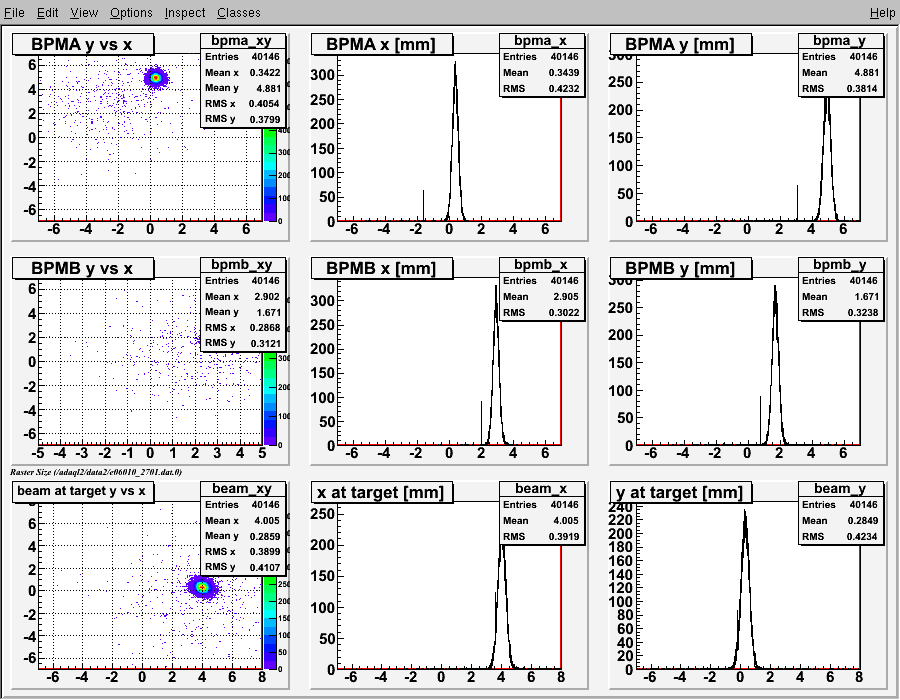Image resolution: width=900 pixels, height=700 pixels.
Task: Click 'Mean 4.881' in bpma_y stats
Action: [840, 72]
